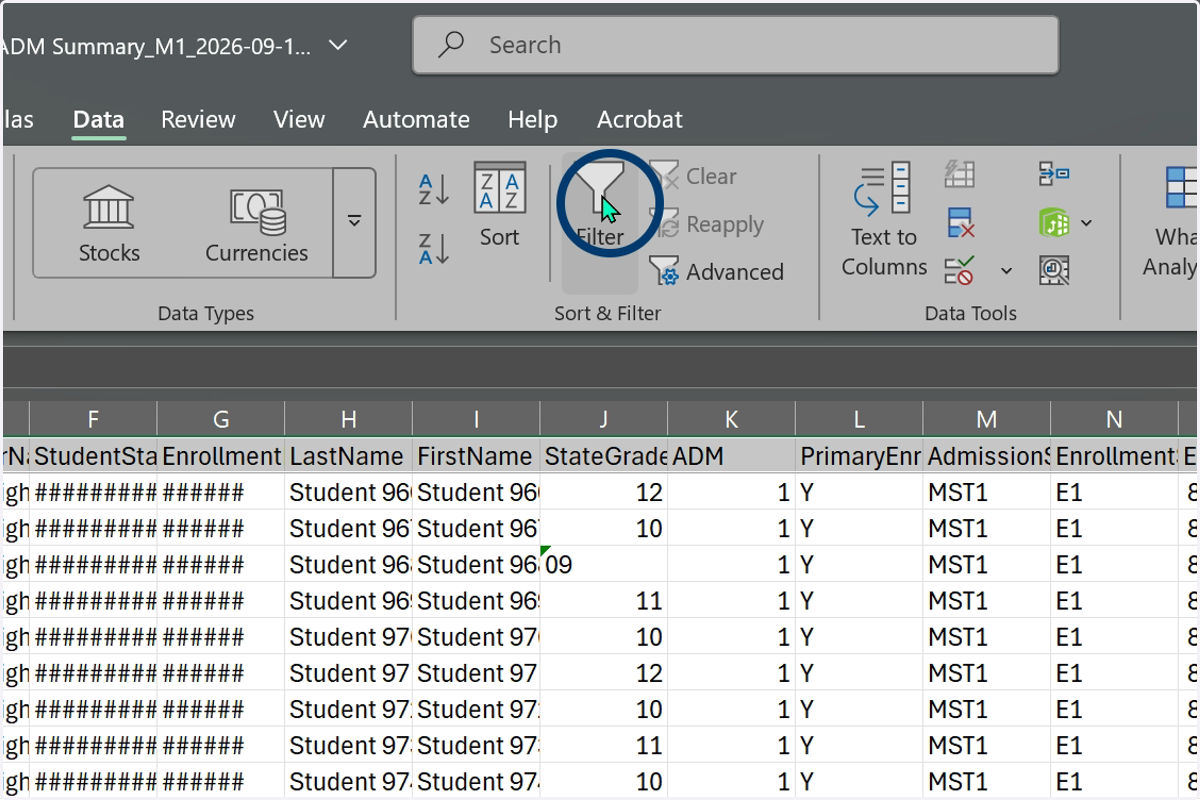Click the Flash Fill icon

click(959, 174)
